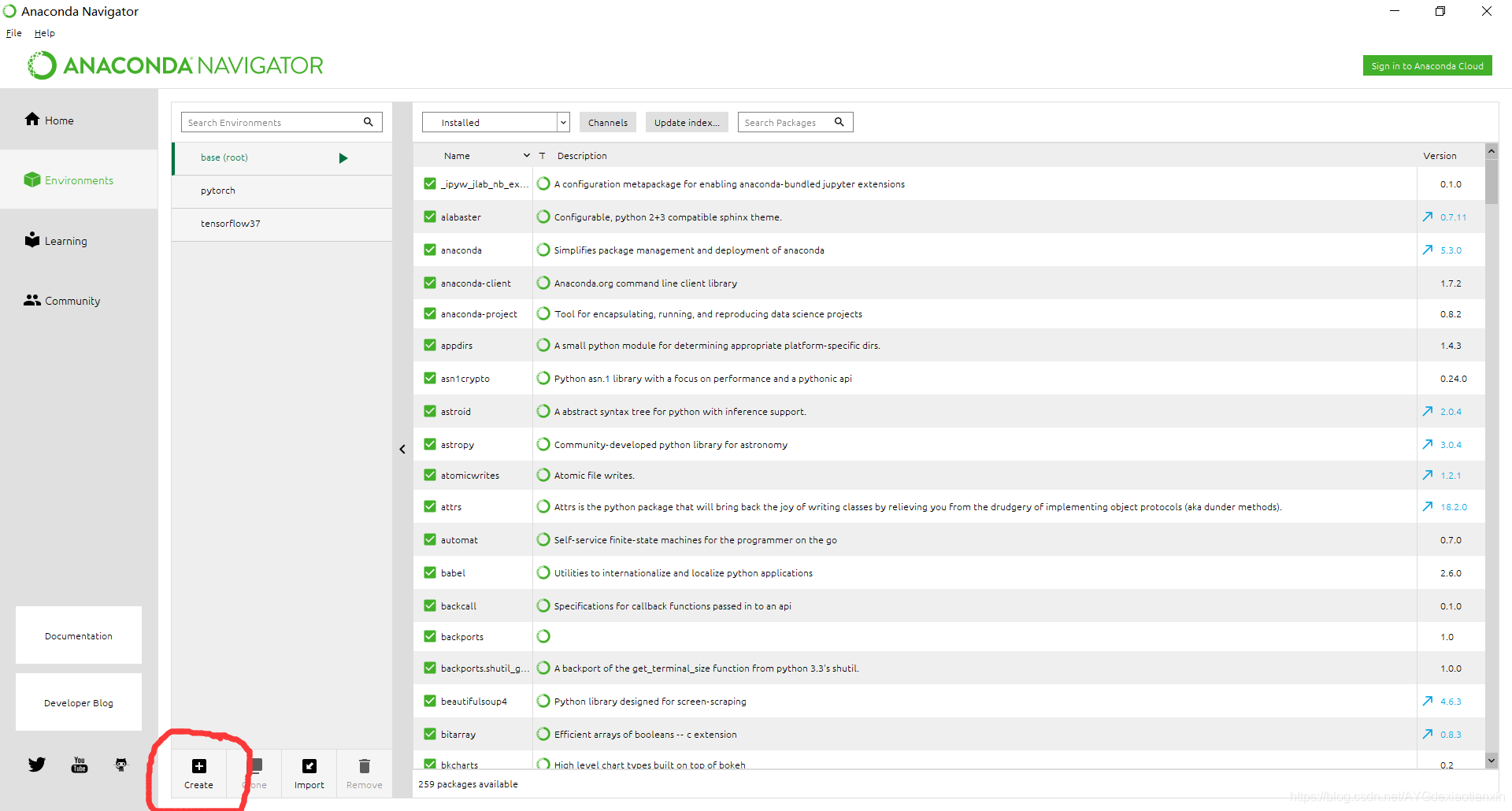Viewport: 1512px width, 811px height.
Task: Click the upgrade arrow for anaconda 5.3.0
Action: [1428, 250]
